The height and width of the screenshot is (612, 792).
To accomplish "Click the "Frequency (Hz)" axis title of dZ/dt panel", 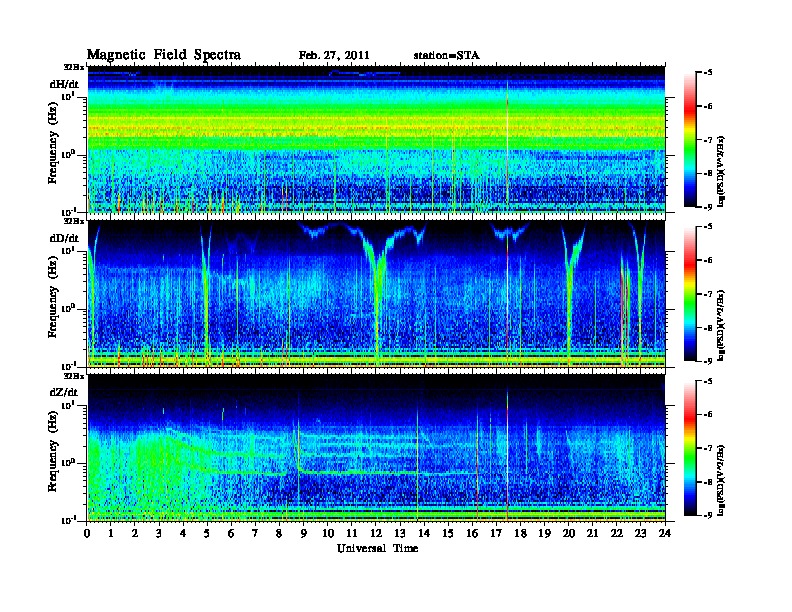I will [53, 451].
